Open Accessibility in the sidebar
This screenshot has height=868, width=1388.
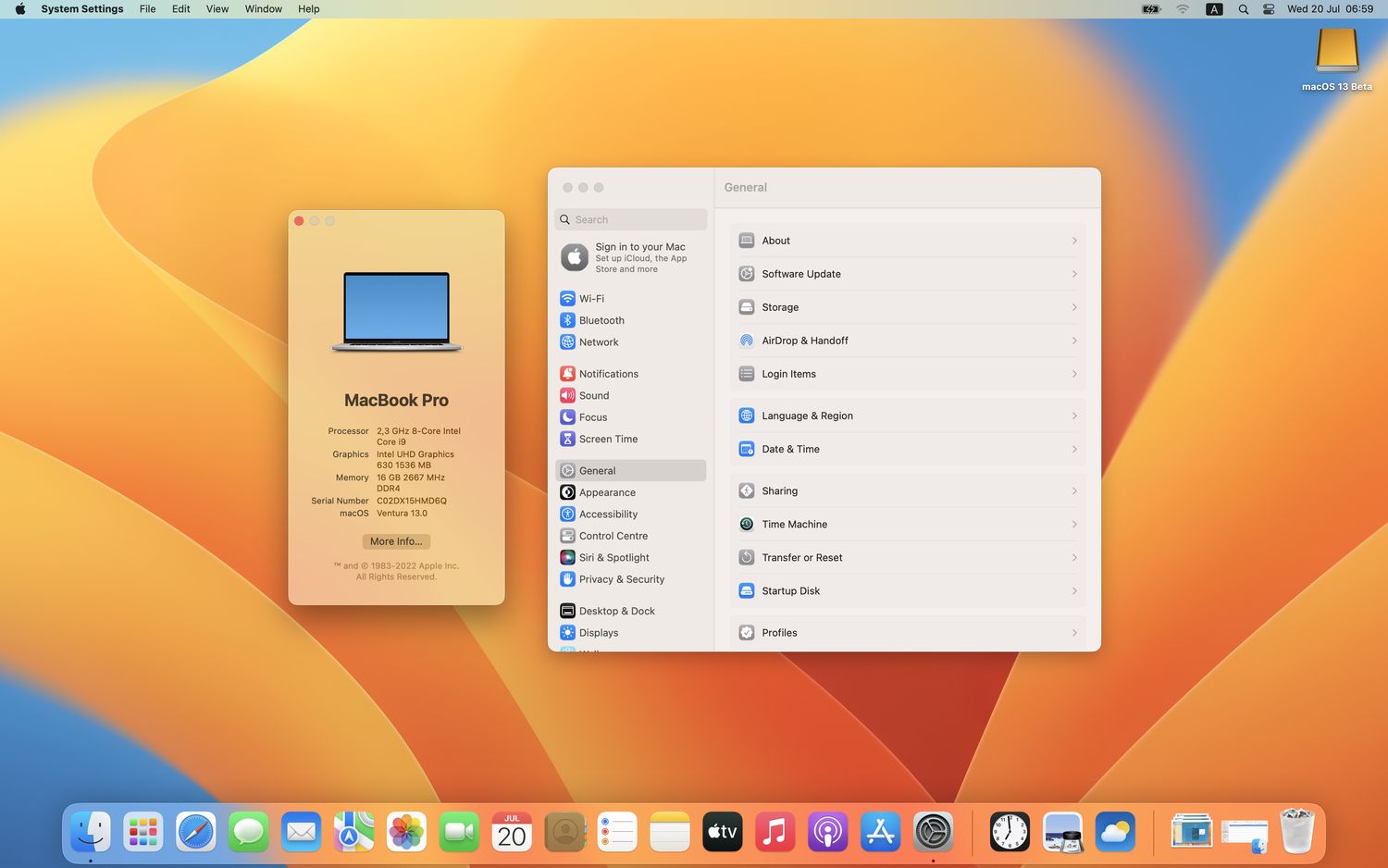(630, 515)
